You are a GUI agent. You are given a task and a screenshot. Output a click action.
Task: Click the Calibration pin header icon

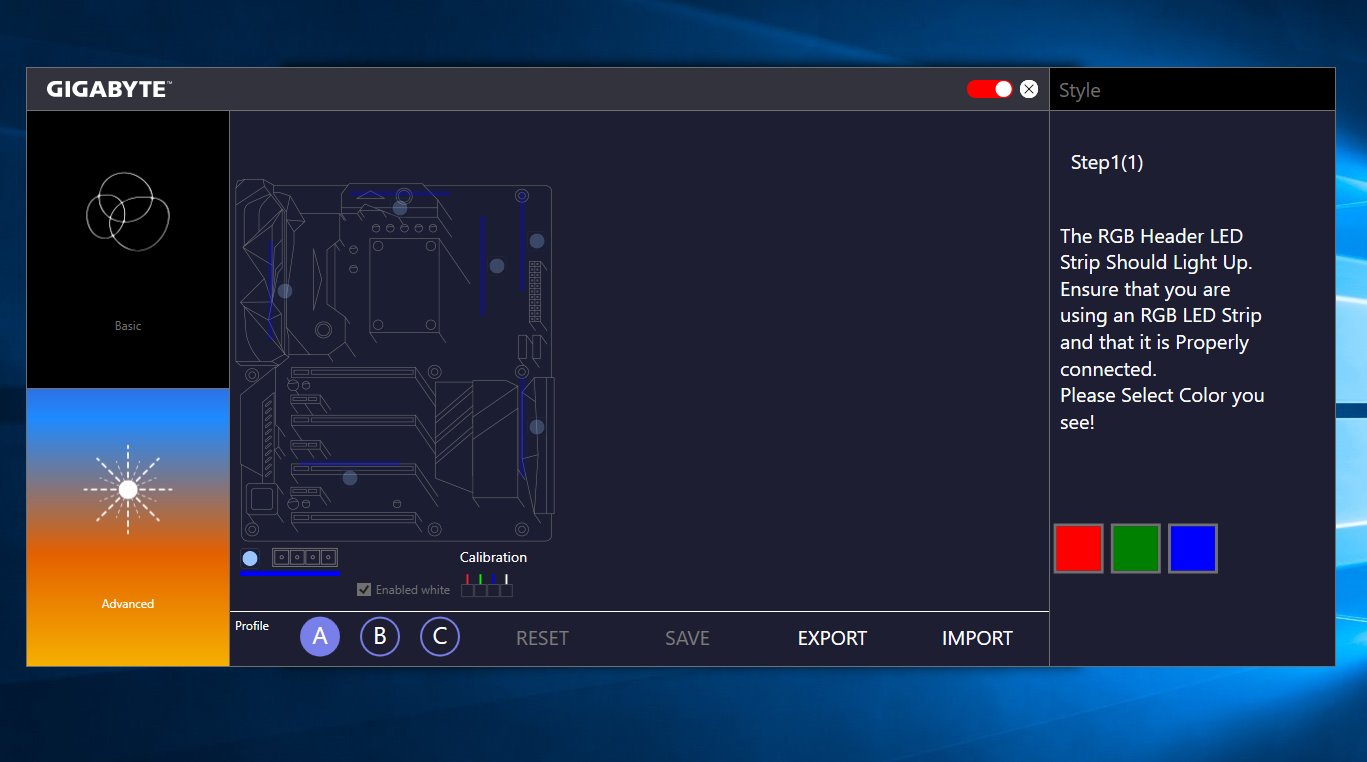(x=487, y=585)
